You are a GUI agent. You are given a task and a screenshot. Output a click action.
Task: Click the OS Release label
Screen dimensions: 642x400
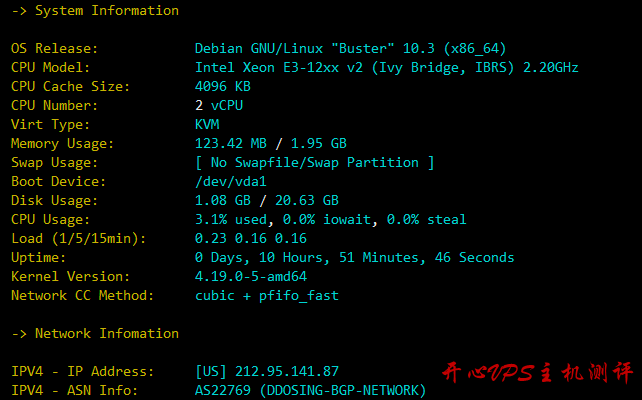[54, 49]
